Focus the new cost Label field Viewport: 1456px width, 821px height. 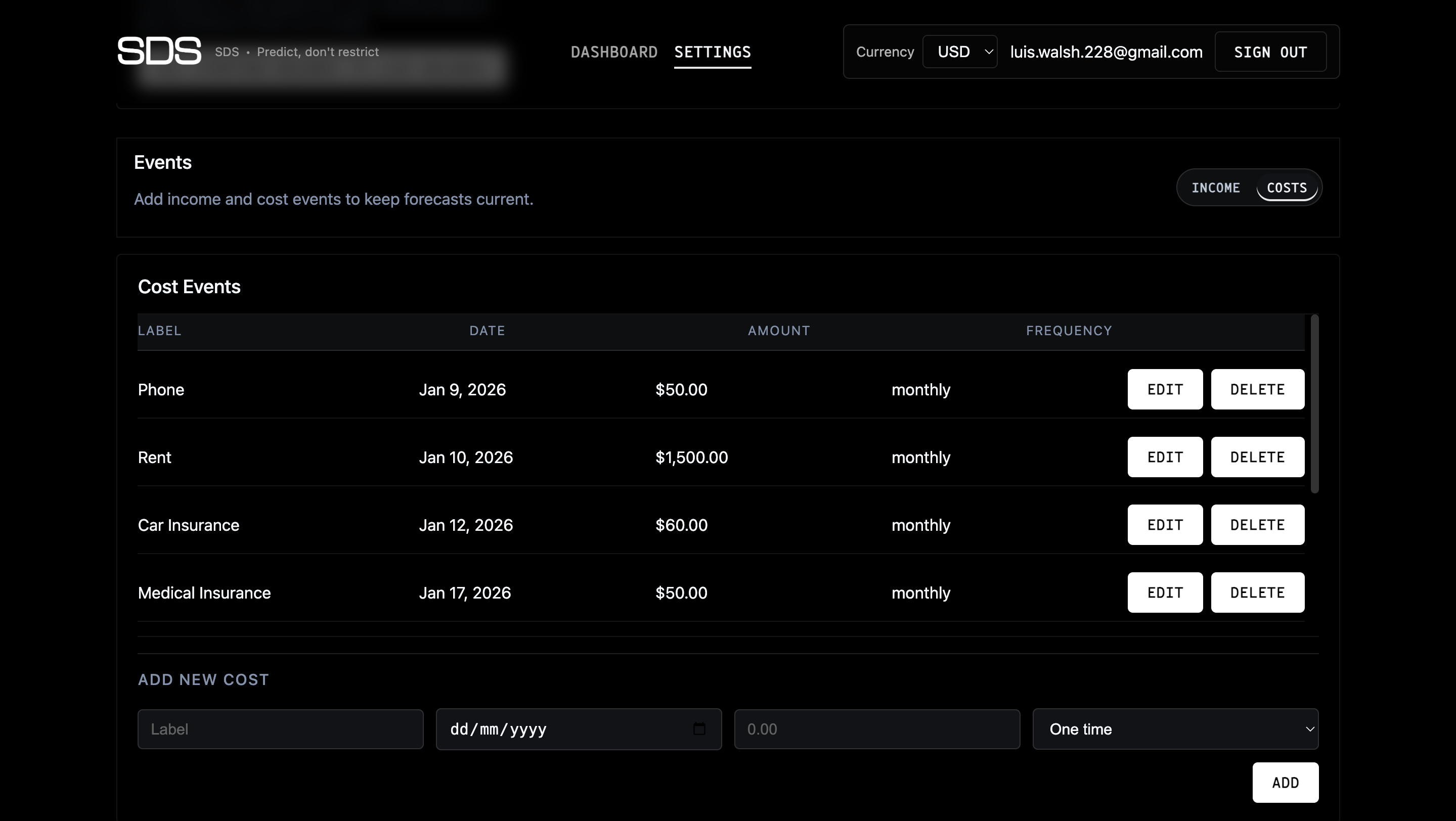click(280, 729)
